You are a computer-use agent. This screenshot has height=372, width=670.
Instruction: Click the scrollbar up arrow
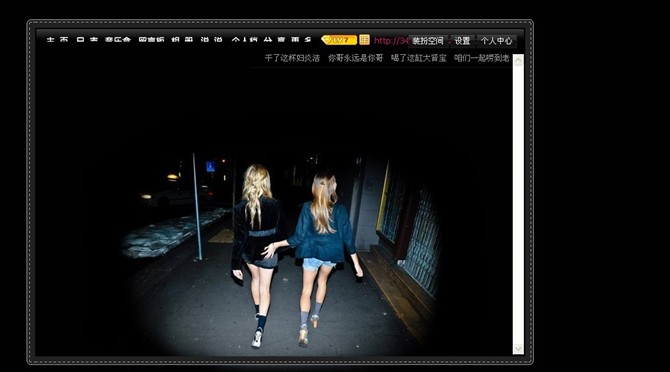[518, 60]
